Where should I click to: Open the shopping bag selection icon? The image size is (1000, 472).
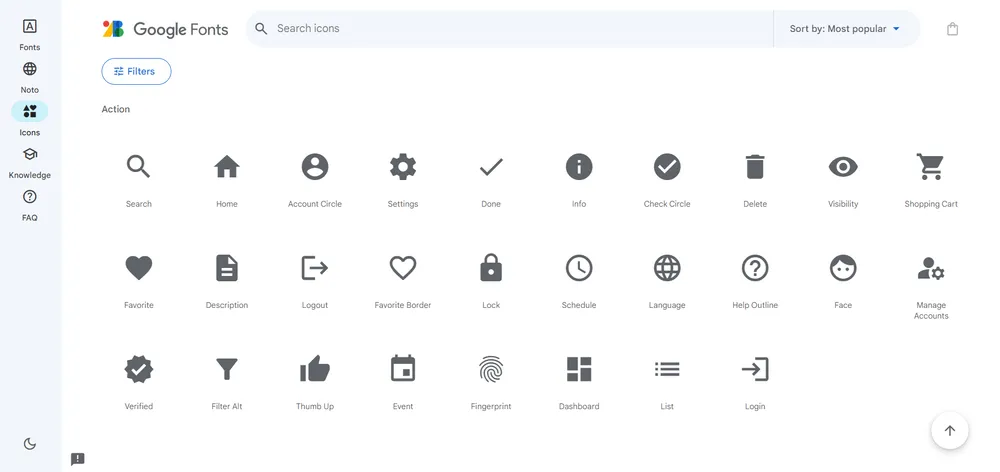coord(952,29)
